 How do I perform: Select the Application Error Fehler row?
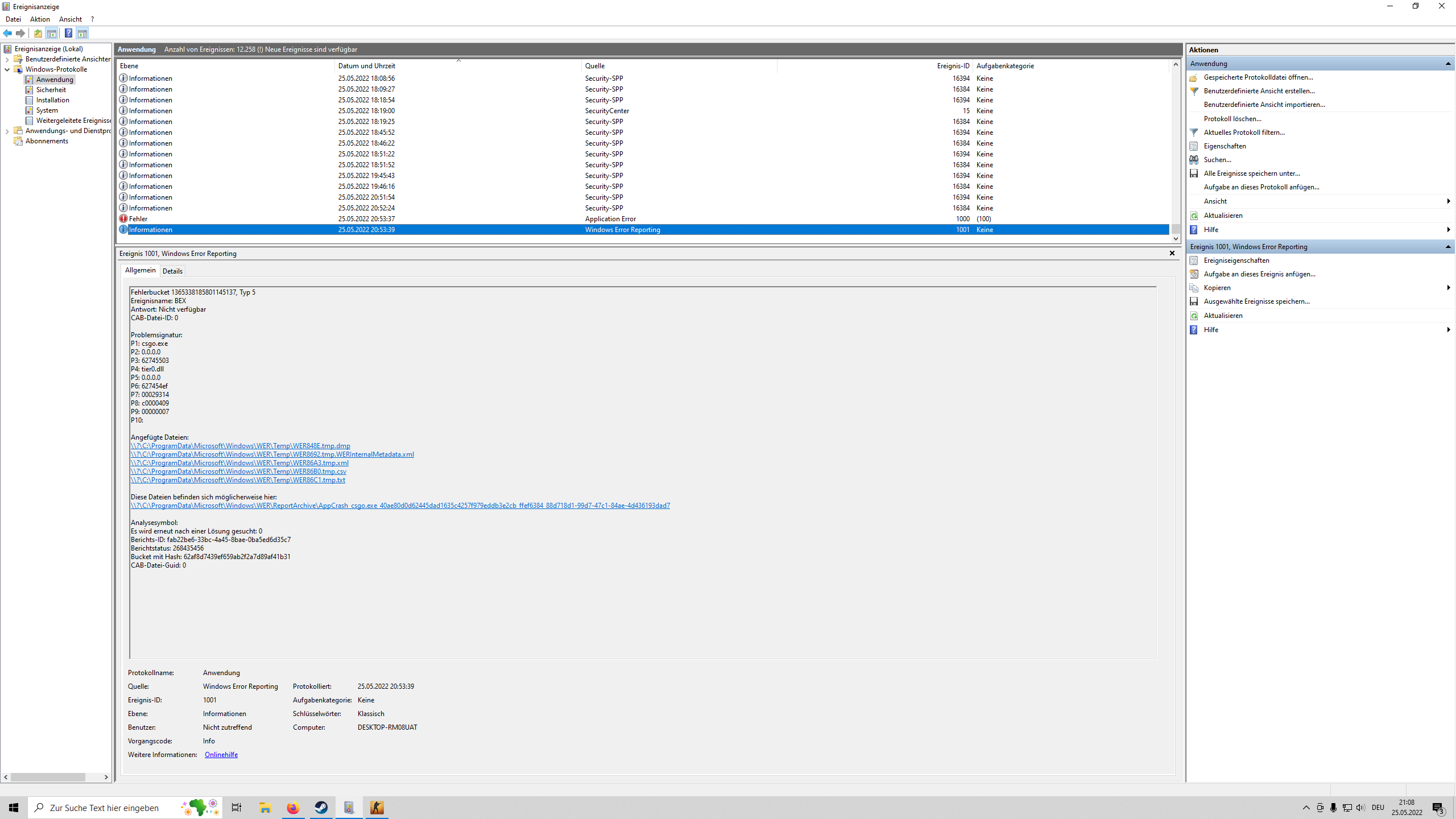point(643,219)
